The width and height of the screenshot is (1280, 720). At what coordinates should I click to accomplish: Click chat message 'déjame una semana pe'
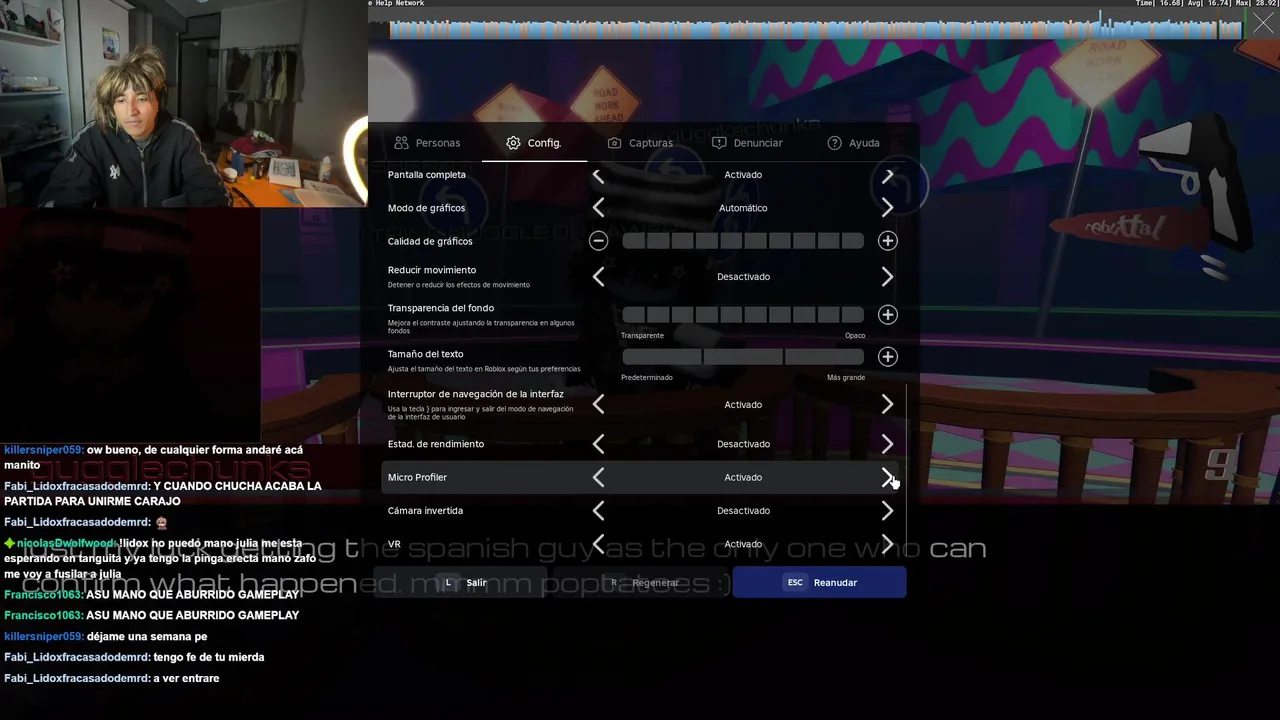[x=147, y=636]
